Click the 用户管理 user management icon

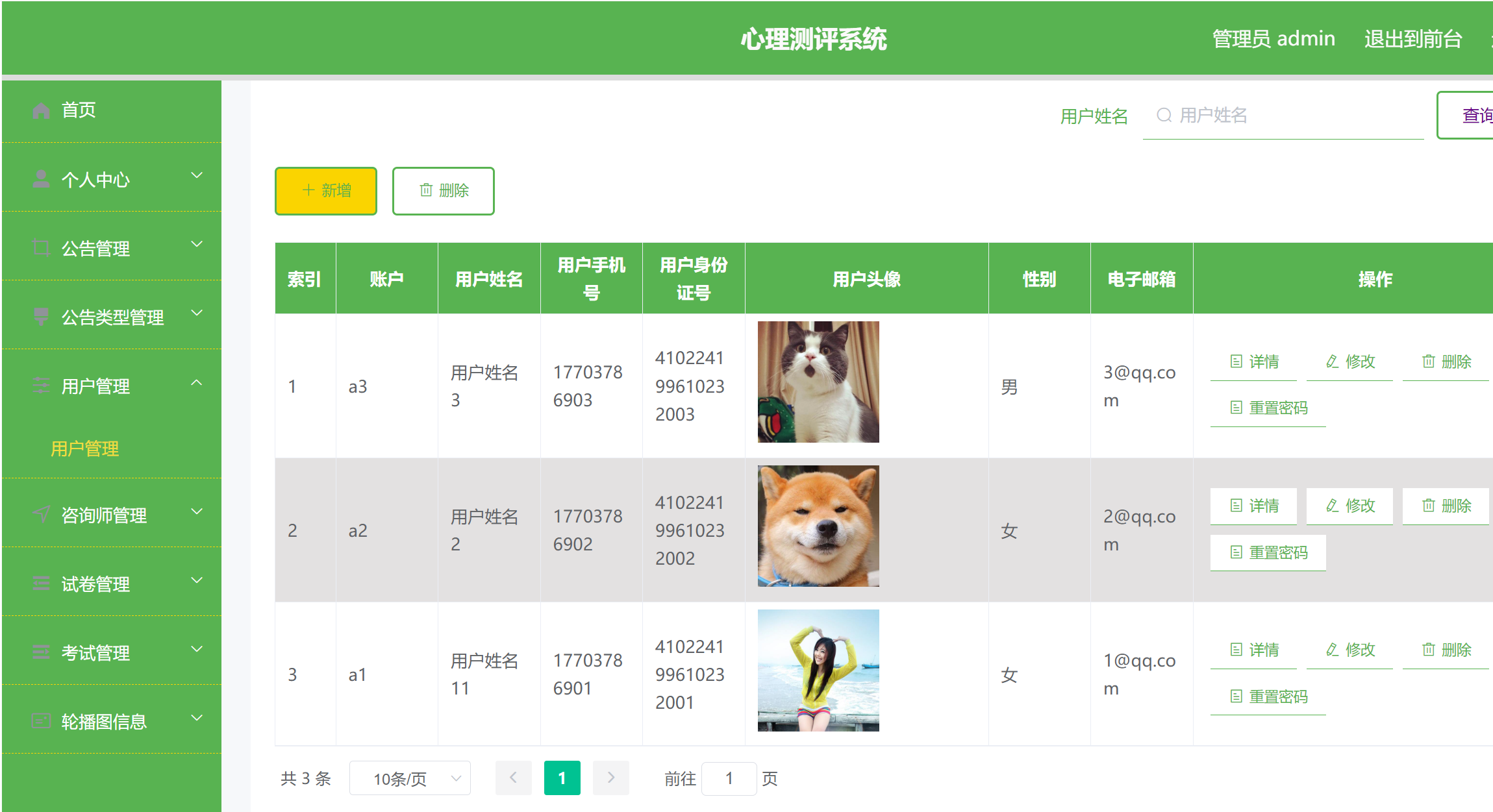pyautogui.click(x=41, y=385)
